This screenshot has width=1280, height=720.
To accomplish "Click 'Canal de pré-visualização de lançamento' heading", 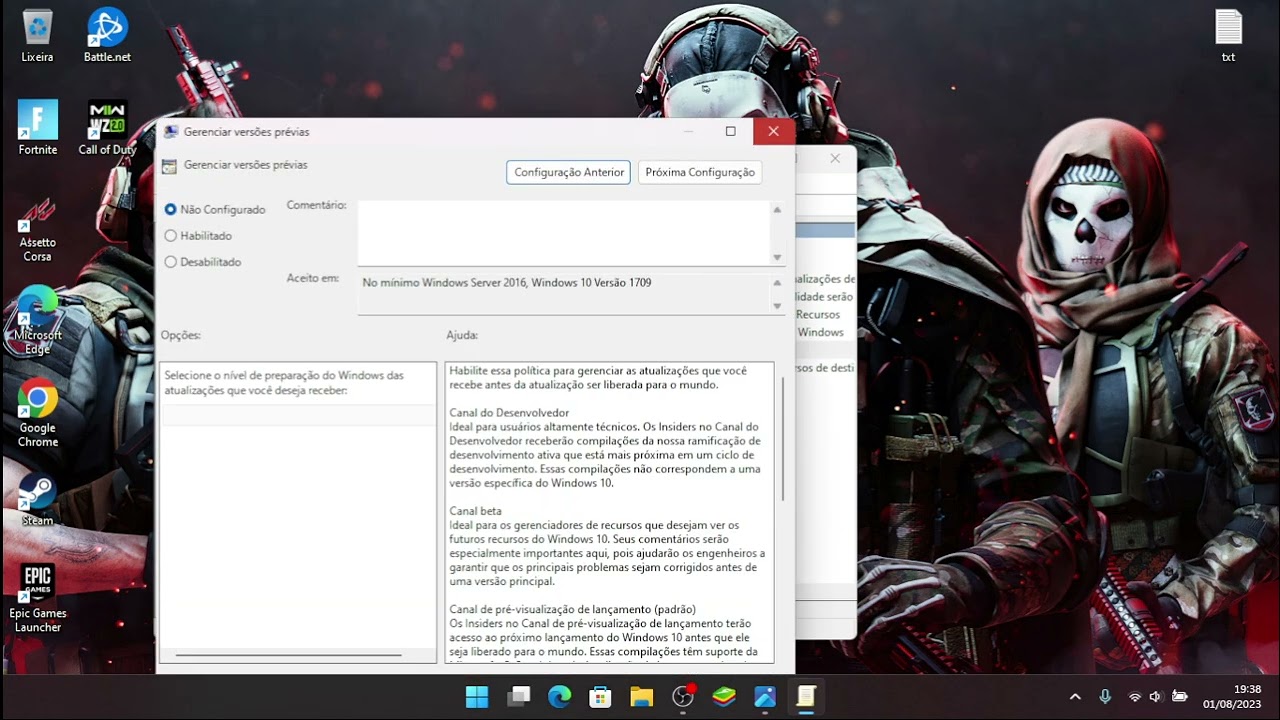I will (x=572, y=609).
